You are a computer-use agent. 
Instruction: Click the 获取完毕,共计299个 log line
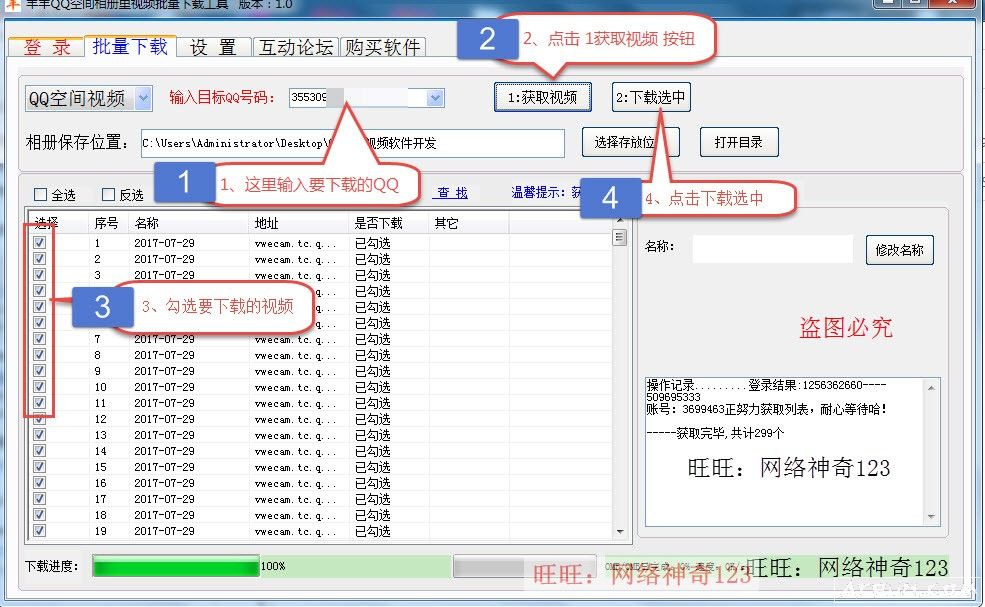point(715,433)
